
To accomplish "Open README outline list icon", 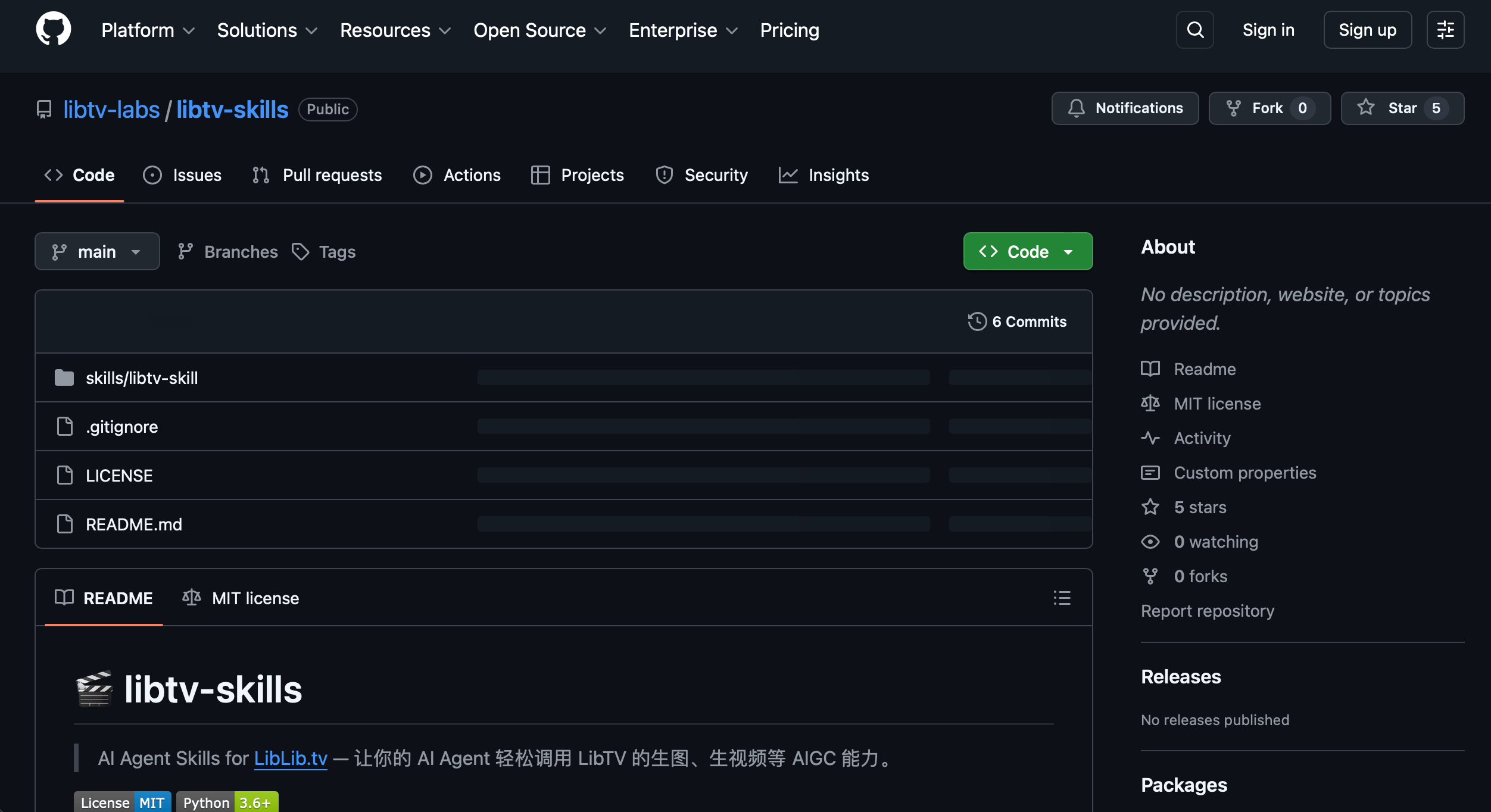I will [x=1062, y=598].
